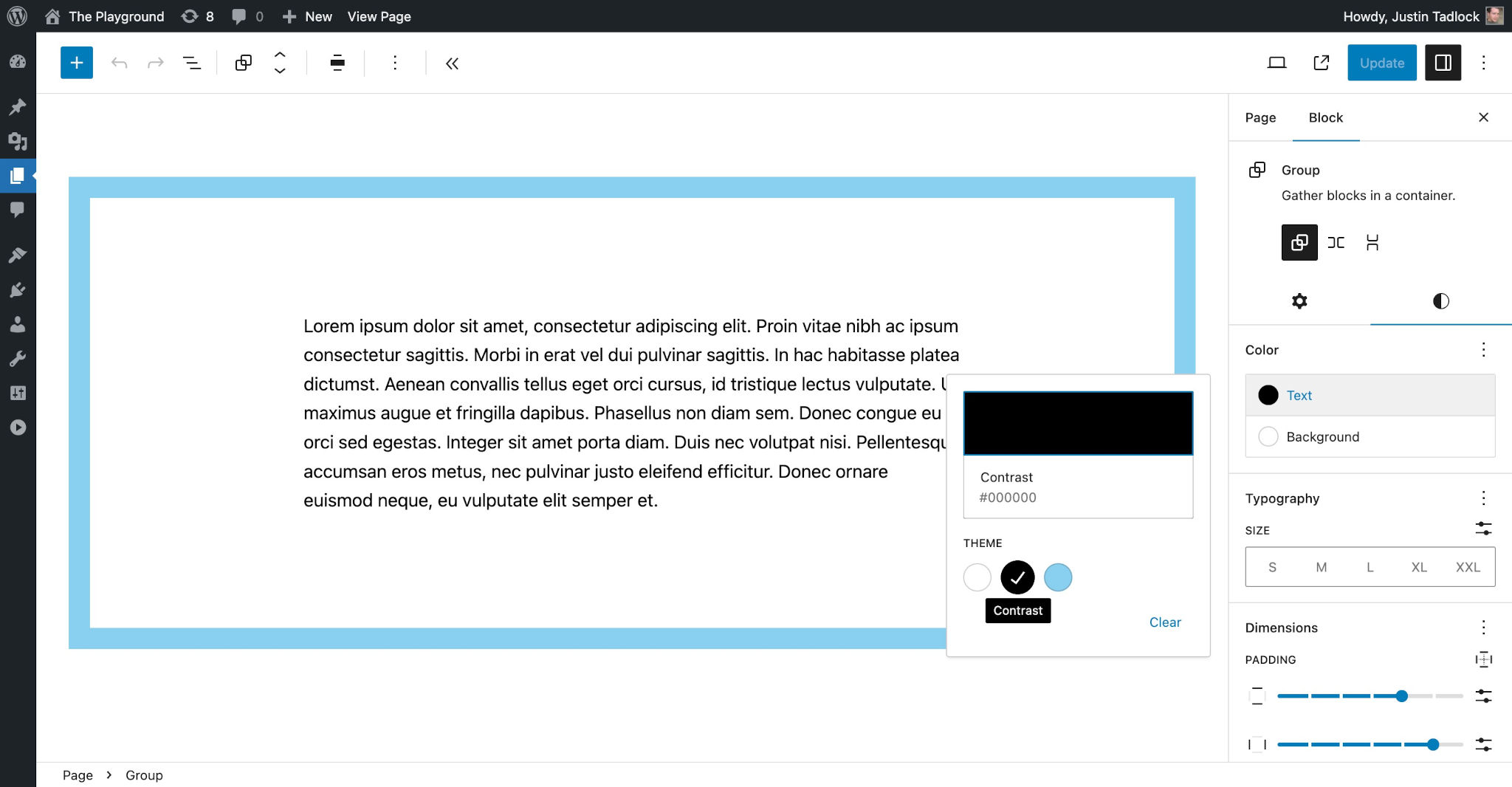Open the Document Overview panel
The width and height of the screenshot is (1512, 787).
191,63
